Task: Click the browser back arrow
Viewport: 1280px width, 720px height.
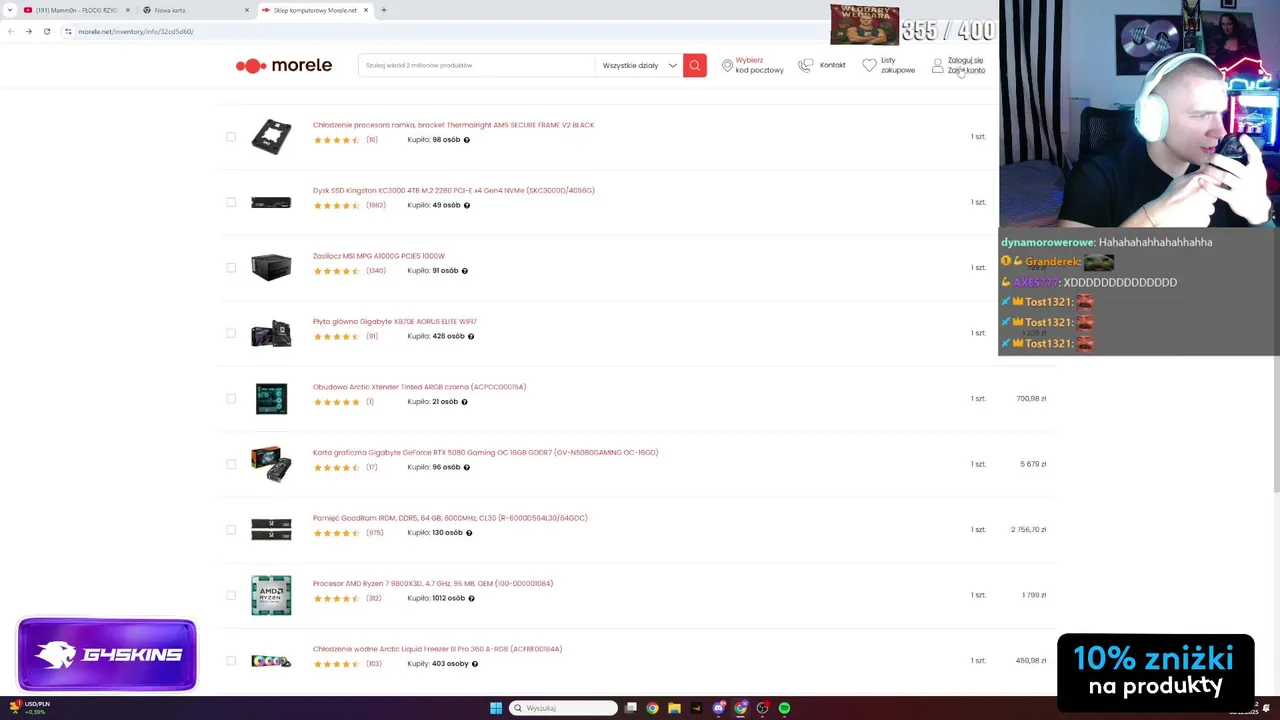Action: (x=11, y=31)
